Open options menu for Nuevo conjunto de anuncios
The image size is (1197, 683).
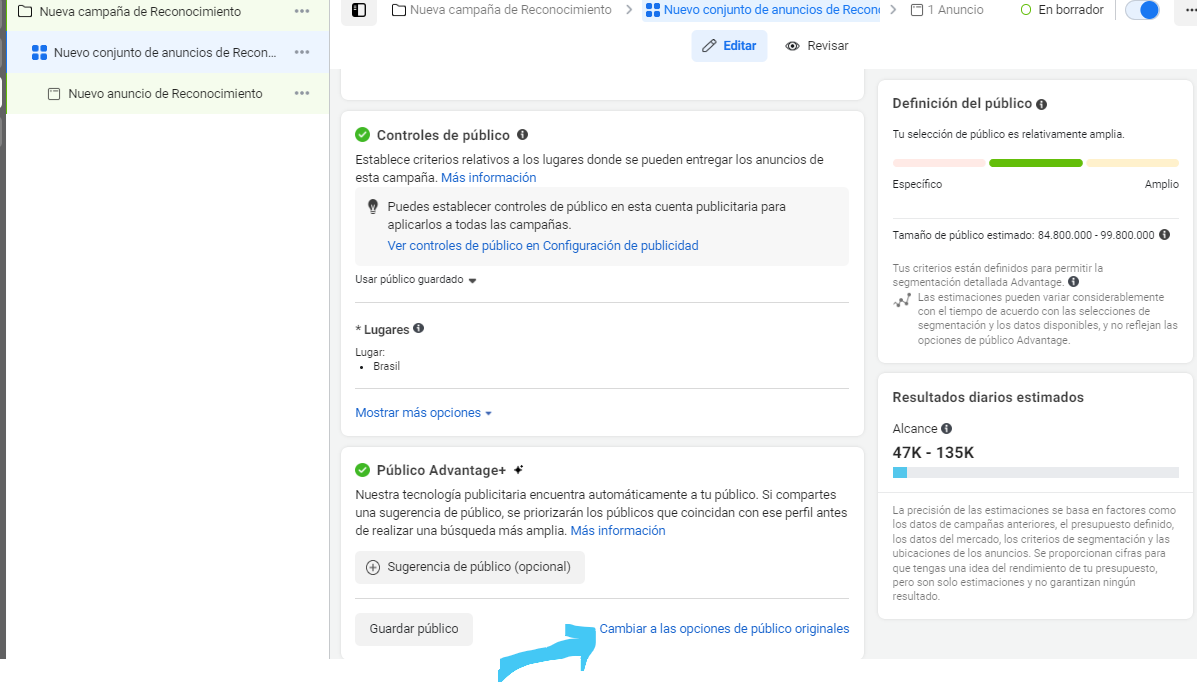(302, 52)
